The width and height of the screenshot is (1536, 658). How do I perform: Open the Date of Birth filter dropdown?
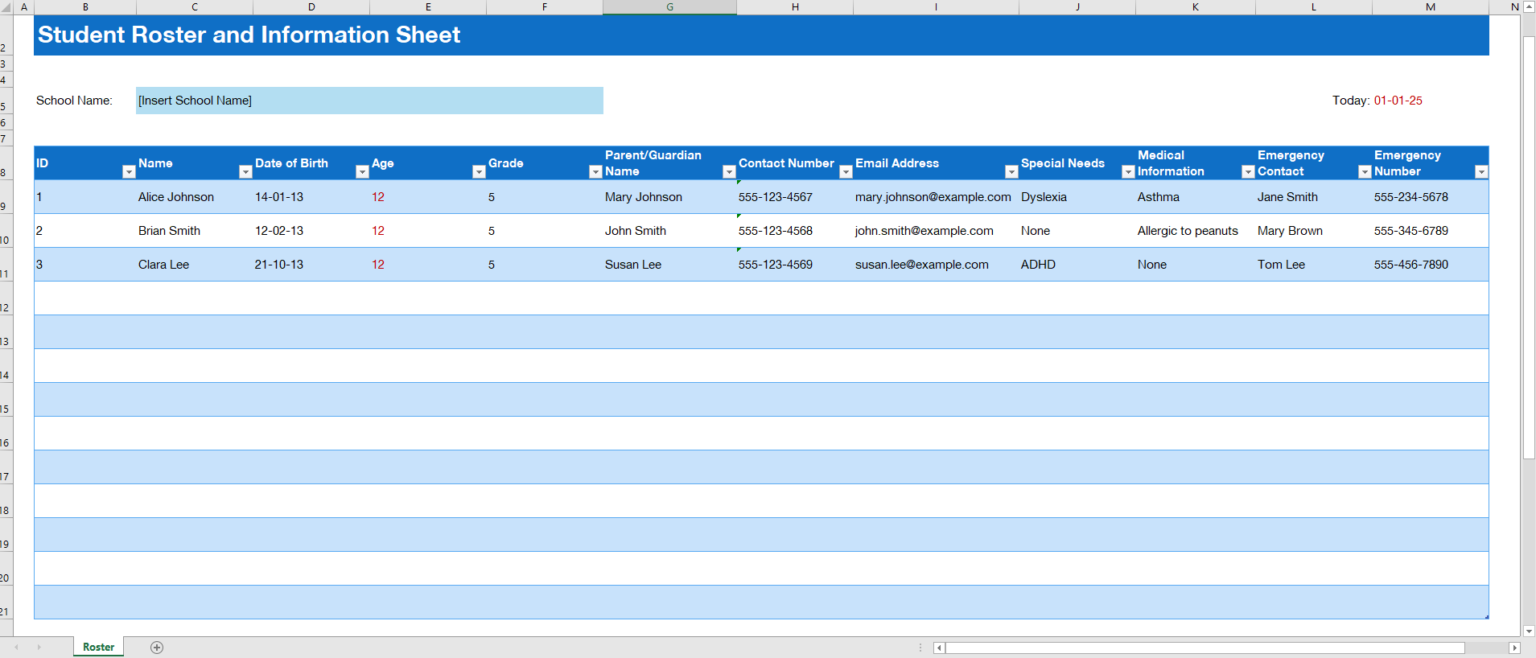coord(362,172)
